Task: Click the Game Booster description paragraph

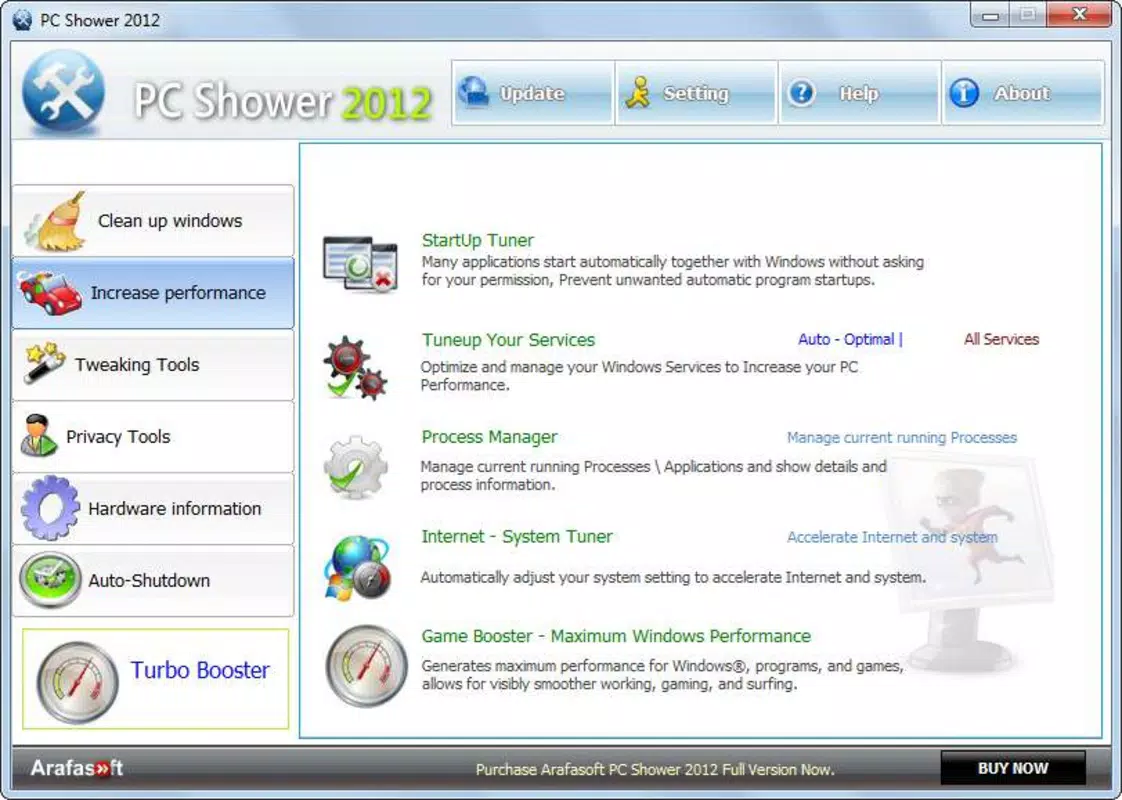Action: click(663, 675)
